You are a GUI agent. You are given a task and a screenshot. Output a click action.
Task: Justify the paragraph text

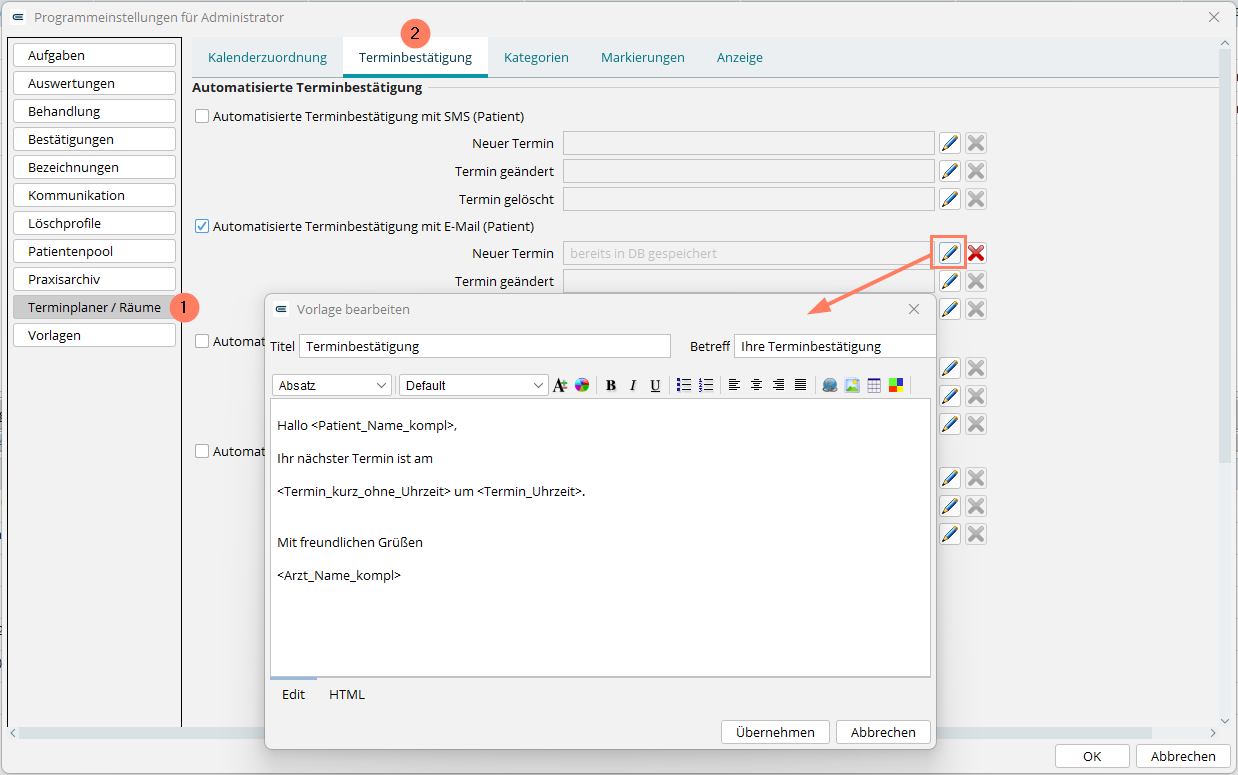click(800, 385)
